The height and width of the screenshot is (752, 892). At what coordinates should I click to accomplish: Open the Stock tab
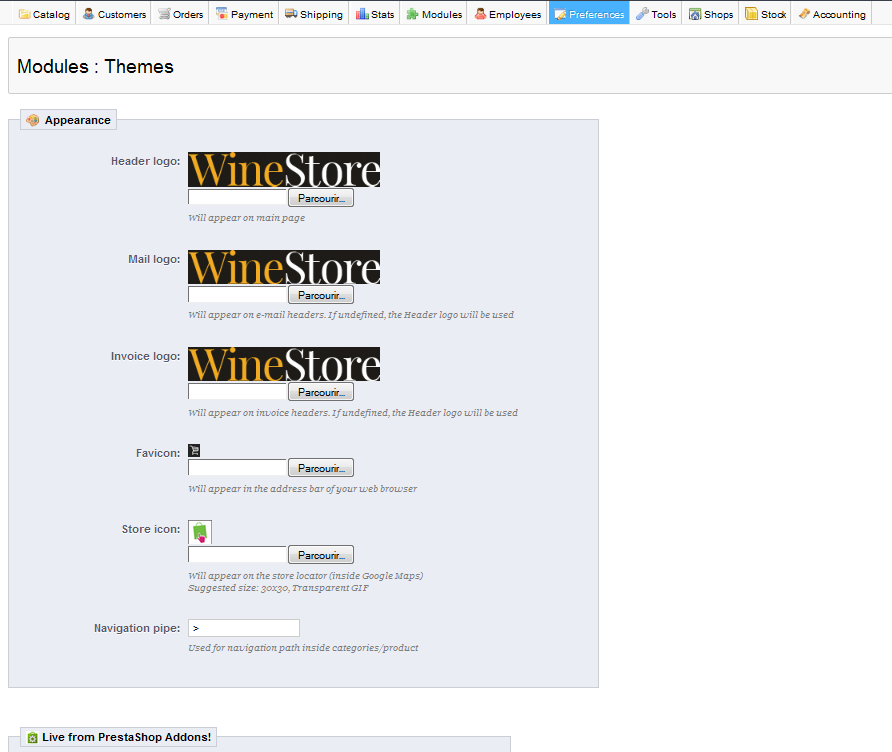click(765, 14)
